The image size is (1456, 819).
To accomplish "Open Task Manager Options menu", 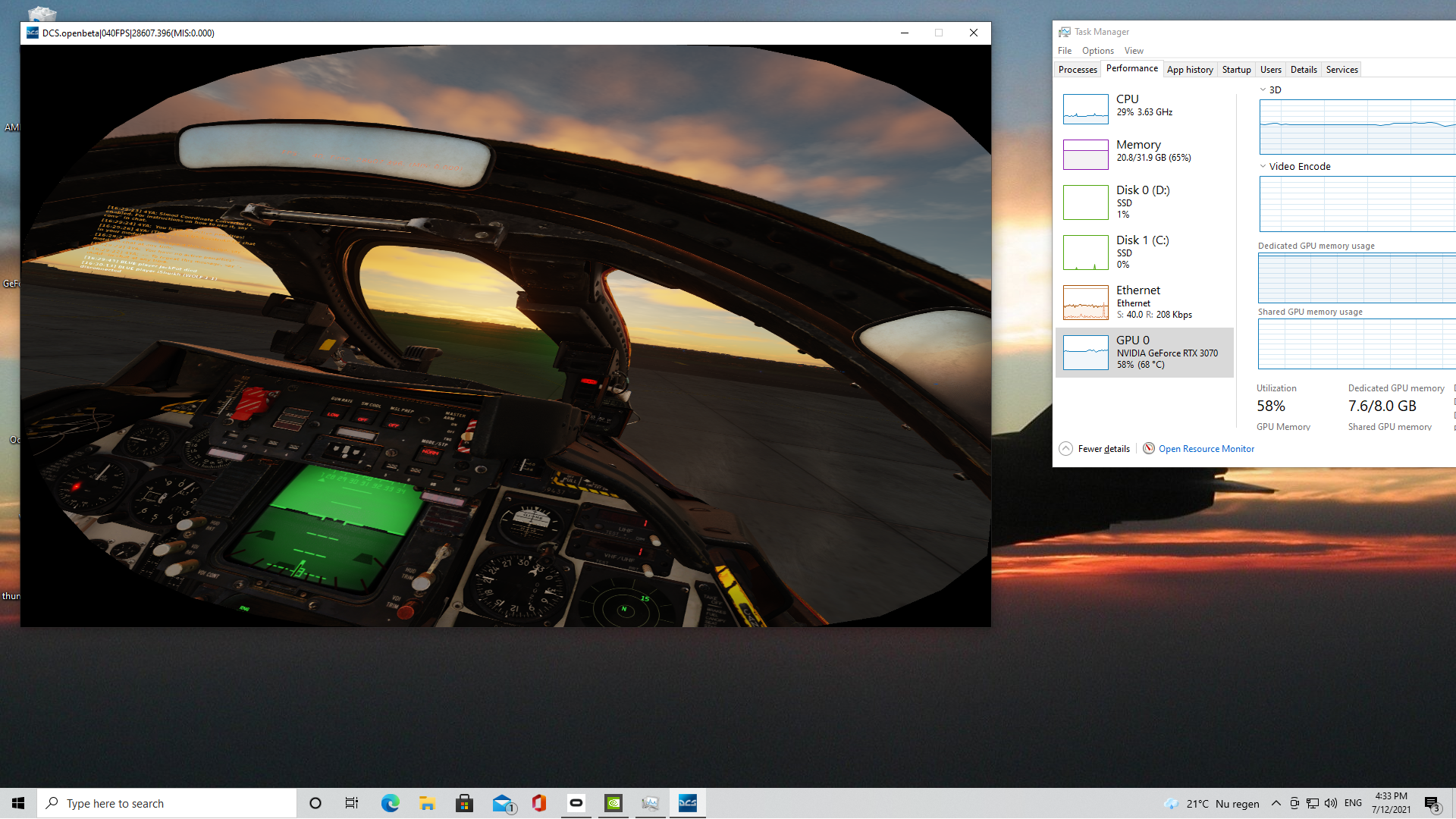I will 1098,50.
